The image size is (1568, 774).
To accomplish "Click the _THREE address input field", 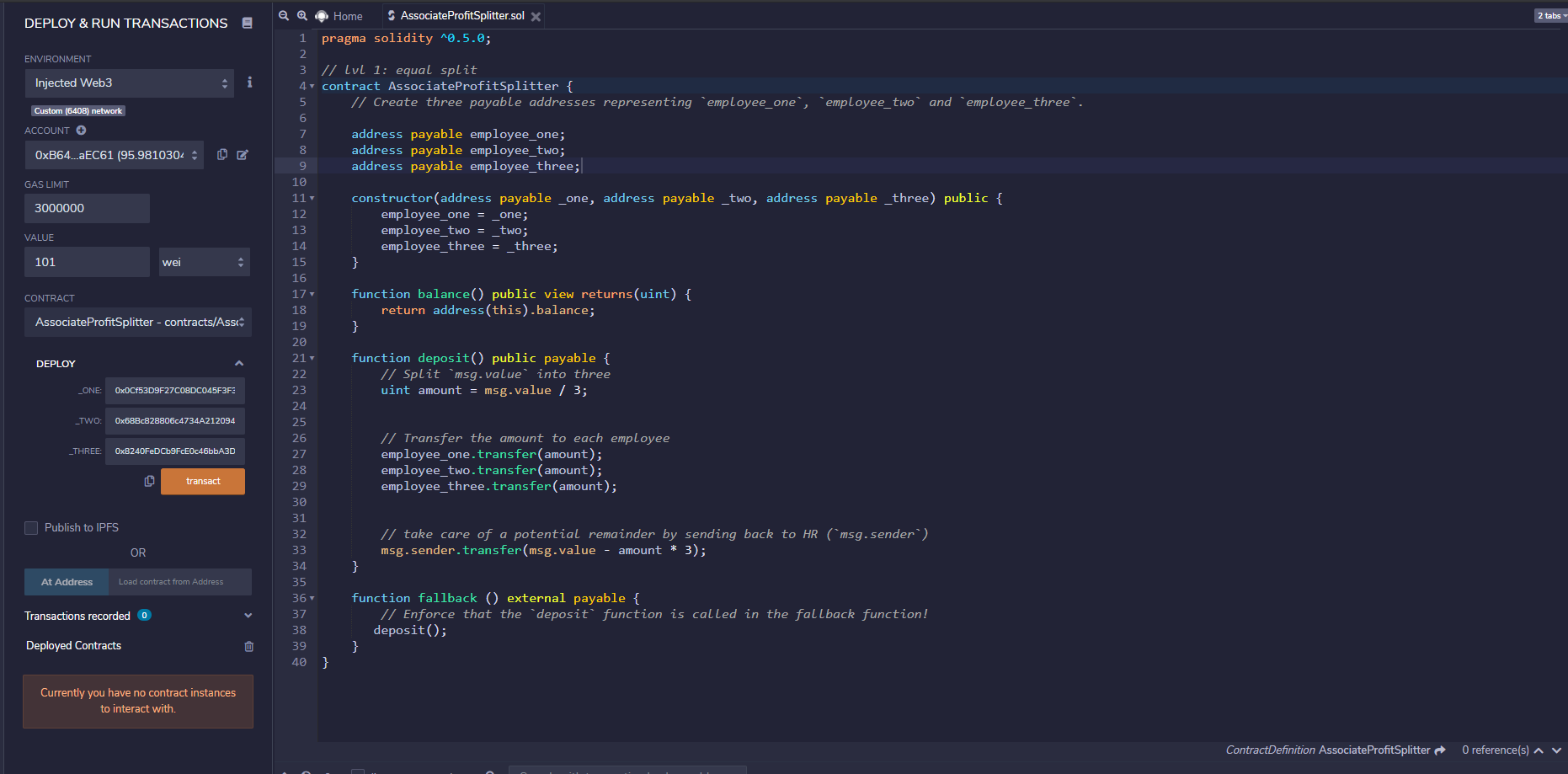I will [175, 451].
